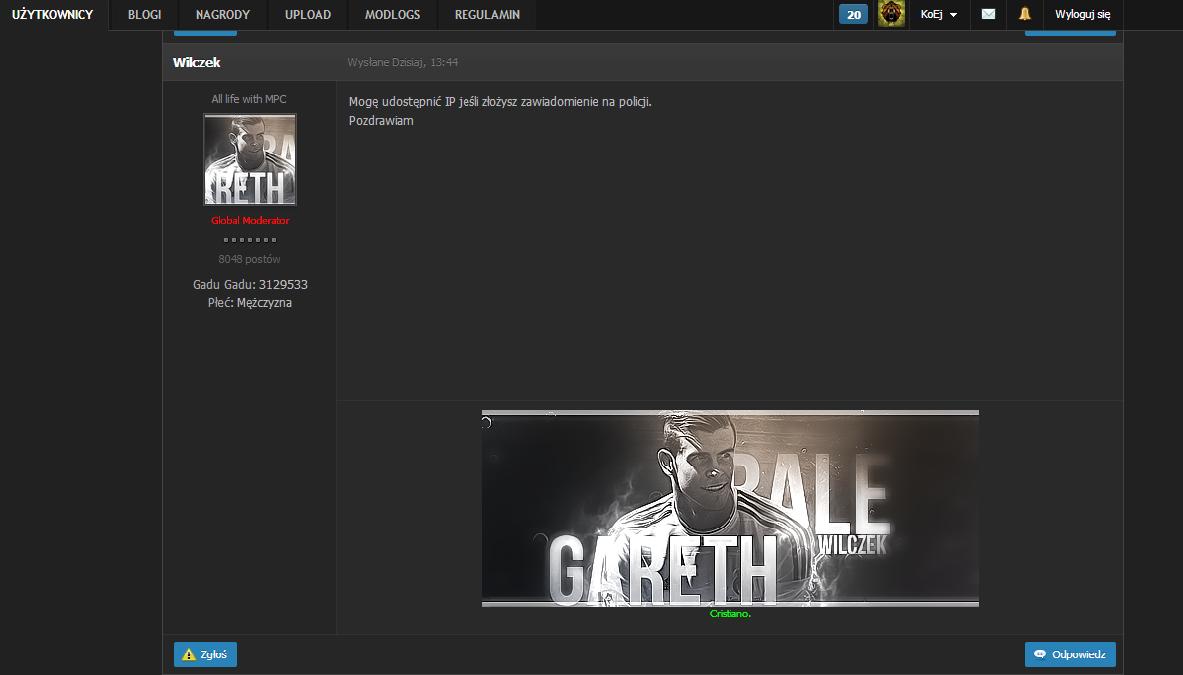This screenshot has height=675, width=1183.
Task: Select the Gadu Gadu: 3129533 line
Action: point(250,284)
